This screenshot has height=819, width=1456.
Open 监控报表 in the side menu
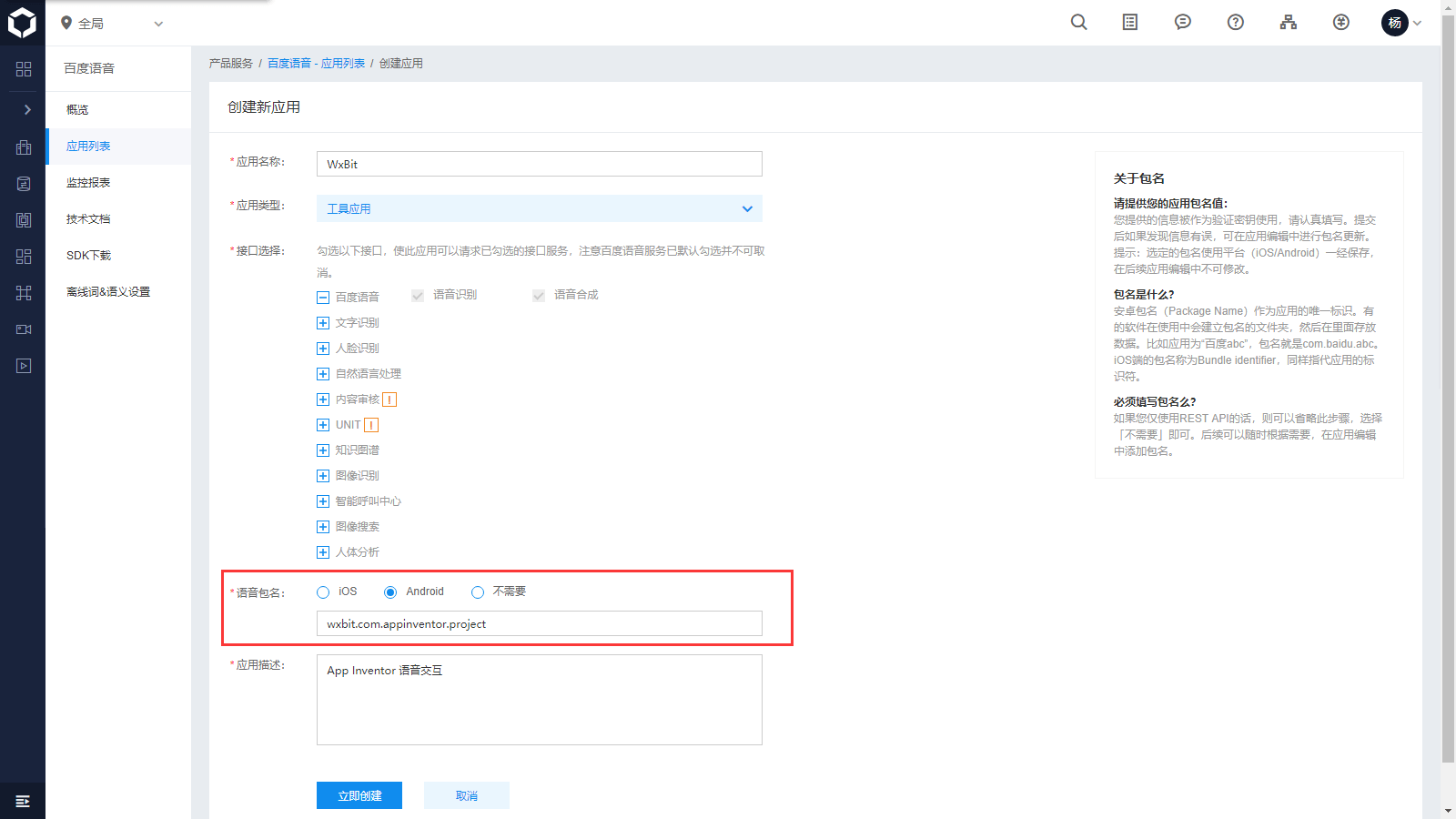click(x=118, y=183)
